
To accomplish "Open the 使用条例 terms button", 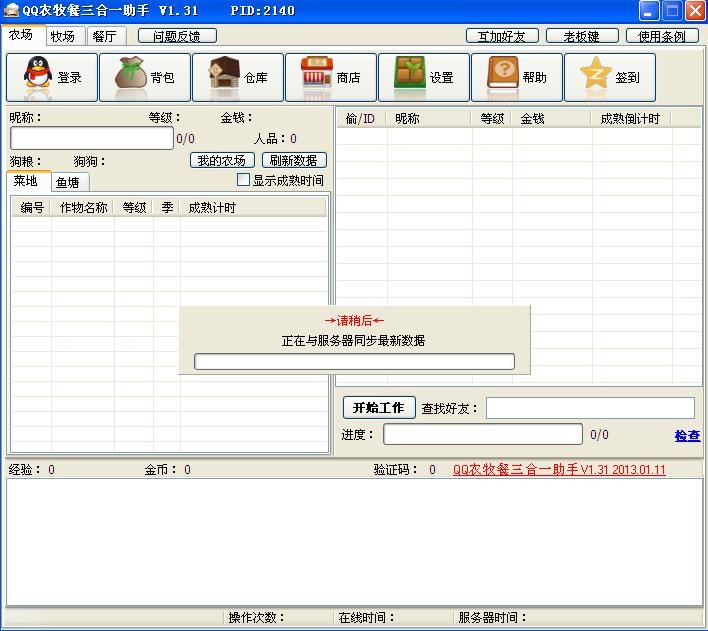I will (662, 36).
